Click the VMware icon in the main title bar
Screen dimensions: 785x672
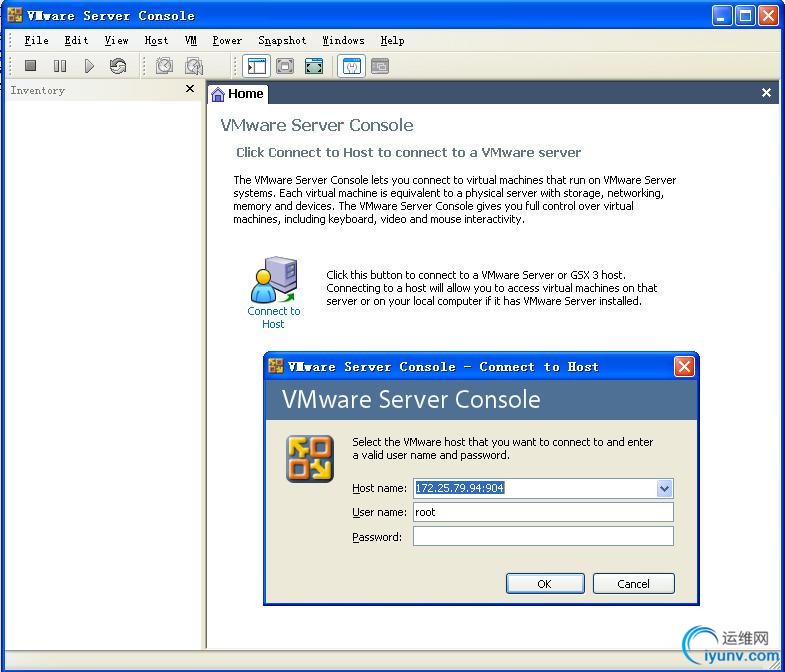pos(15,15)
